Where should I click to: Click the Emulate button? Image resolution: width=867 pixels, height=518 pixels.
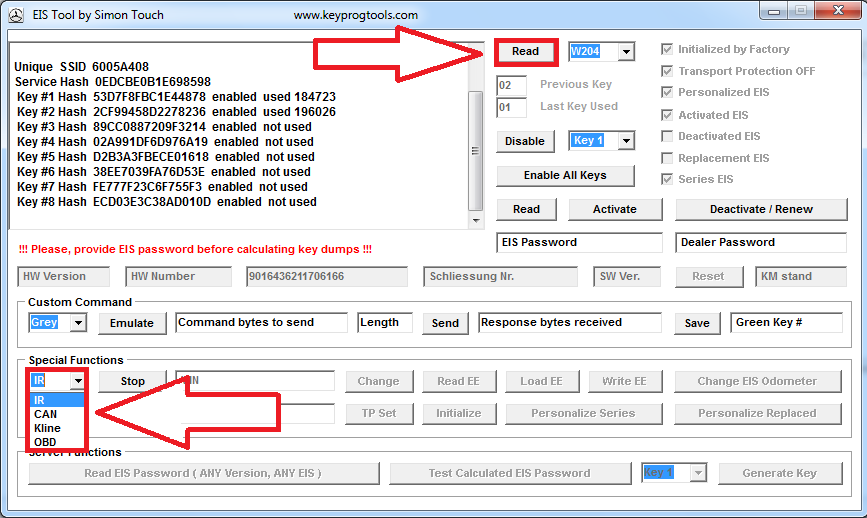coord(132,323)
